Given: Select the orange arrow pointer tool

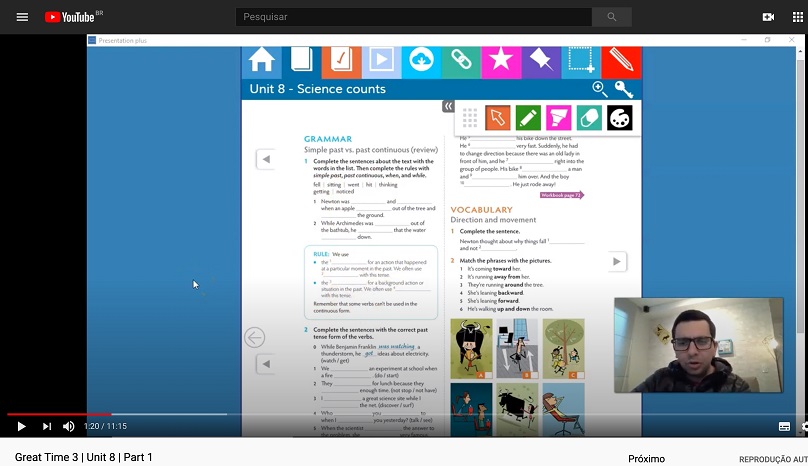Looking at the screenshot, I should 498,118.
